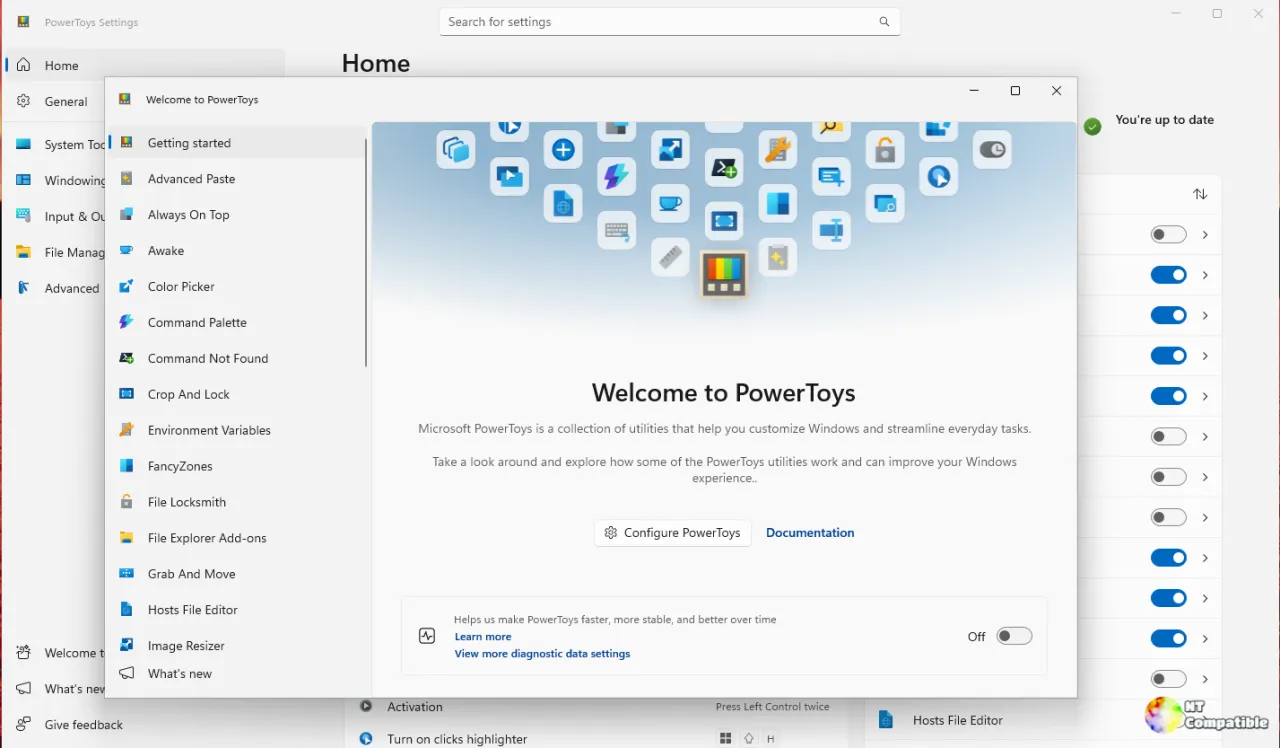Select the Environment Variables icon
Image resolution: width=1280 pixels, height=748 pixels.
click(x=126, y=430)
